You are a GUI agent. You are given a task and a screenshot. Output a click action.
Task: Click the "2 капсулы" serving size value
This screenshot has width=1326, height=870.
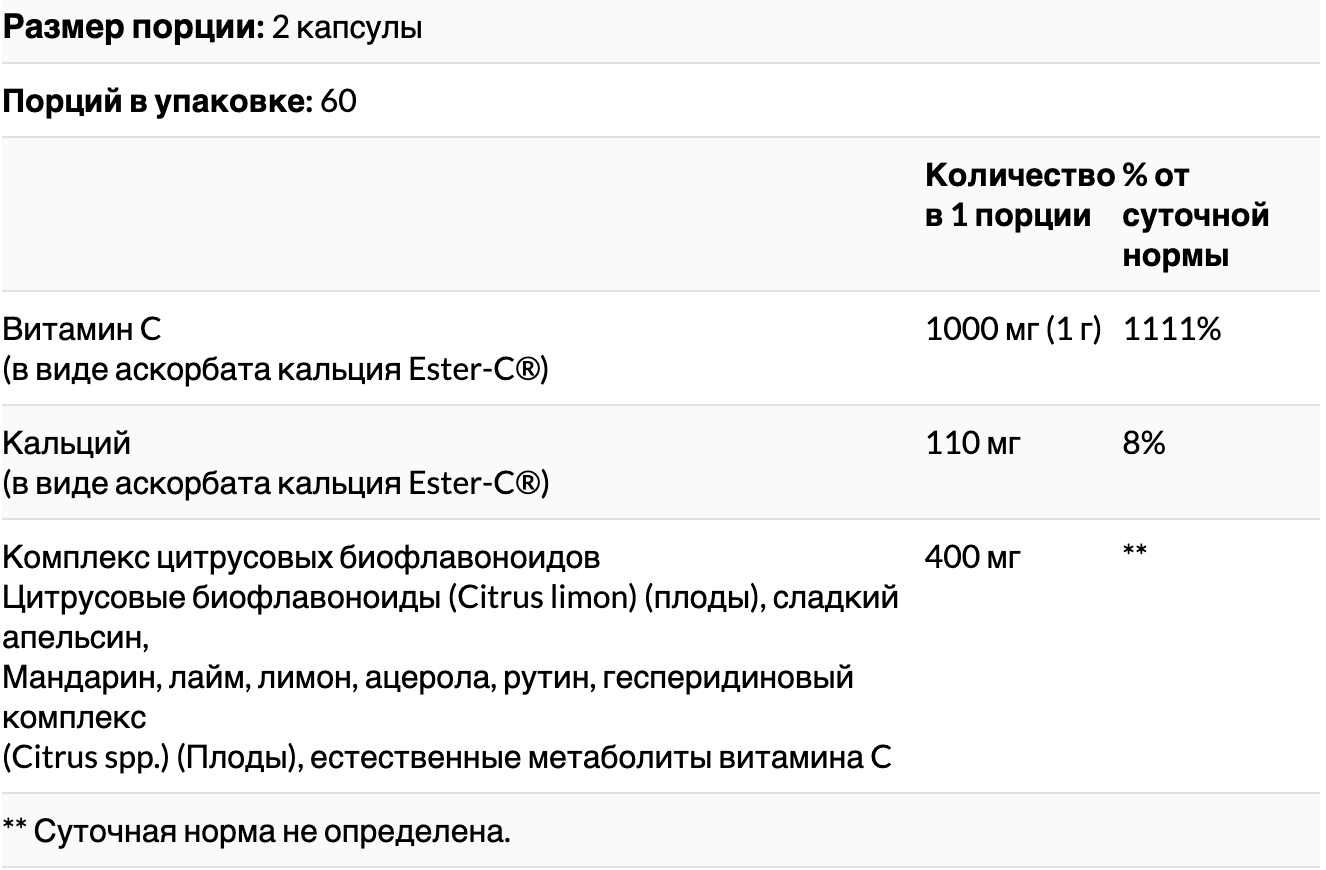click(x=346, y=27)
